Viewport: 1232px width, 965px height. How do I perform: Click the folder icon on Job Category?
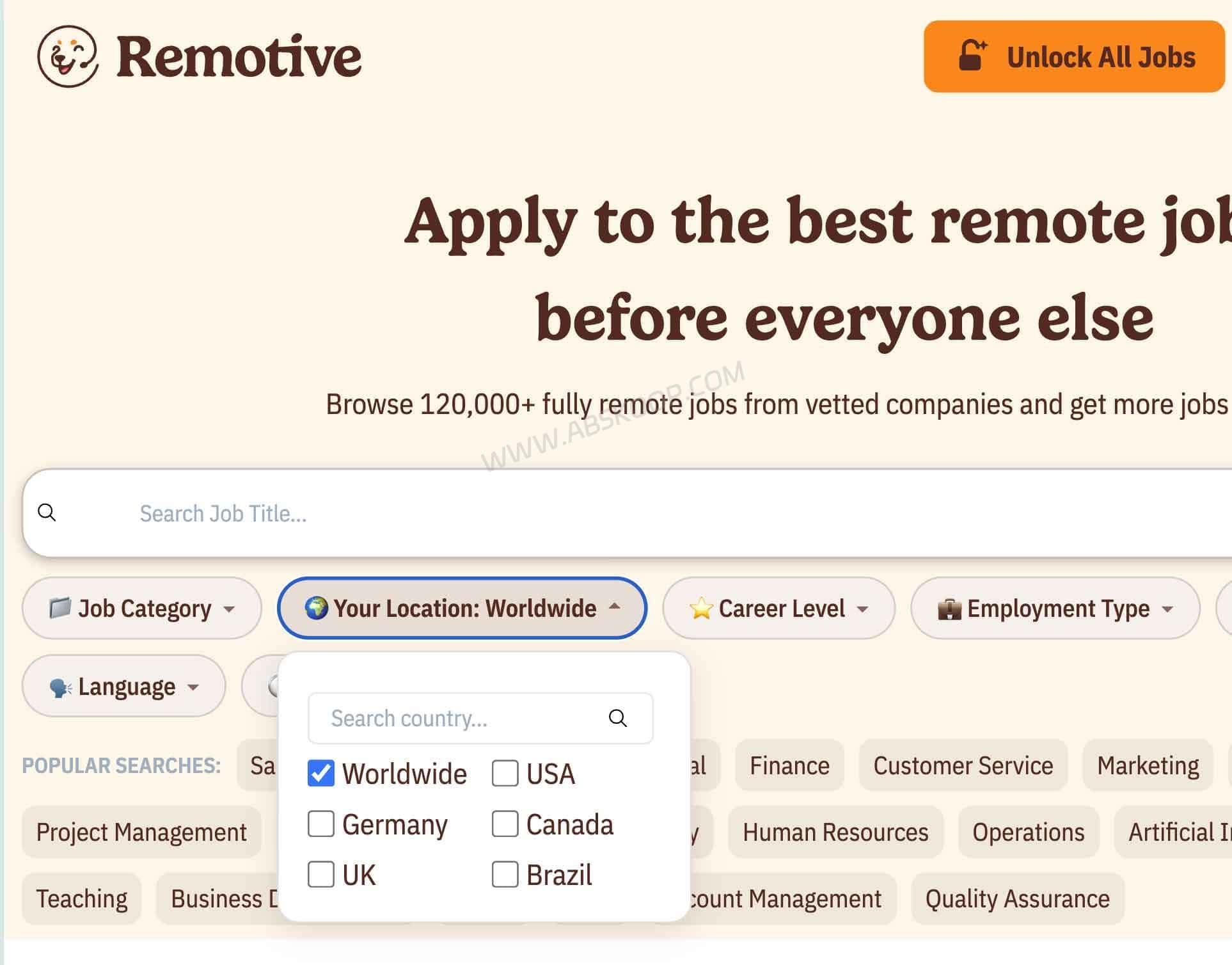pos(60,608)
